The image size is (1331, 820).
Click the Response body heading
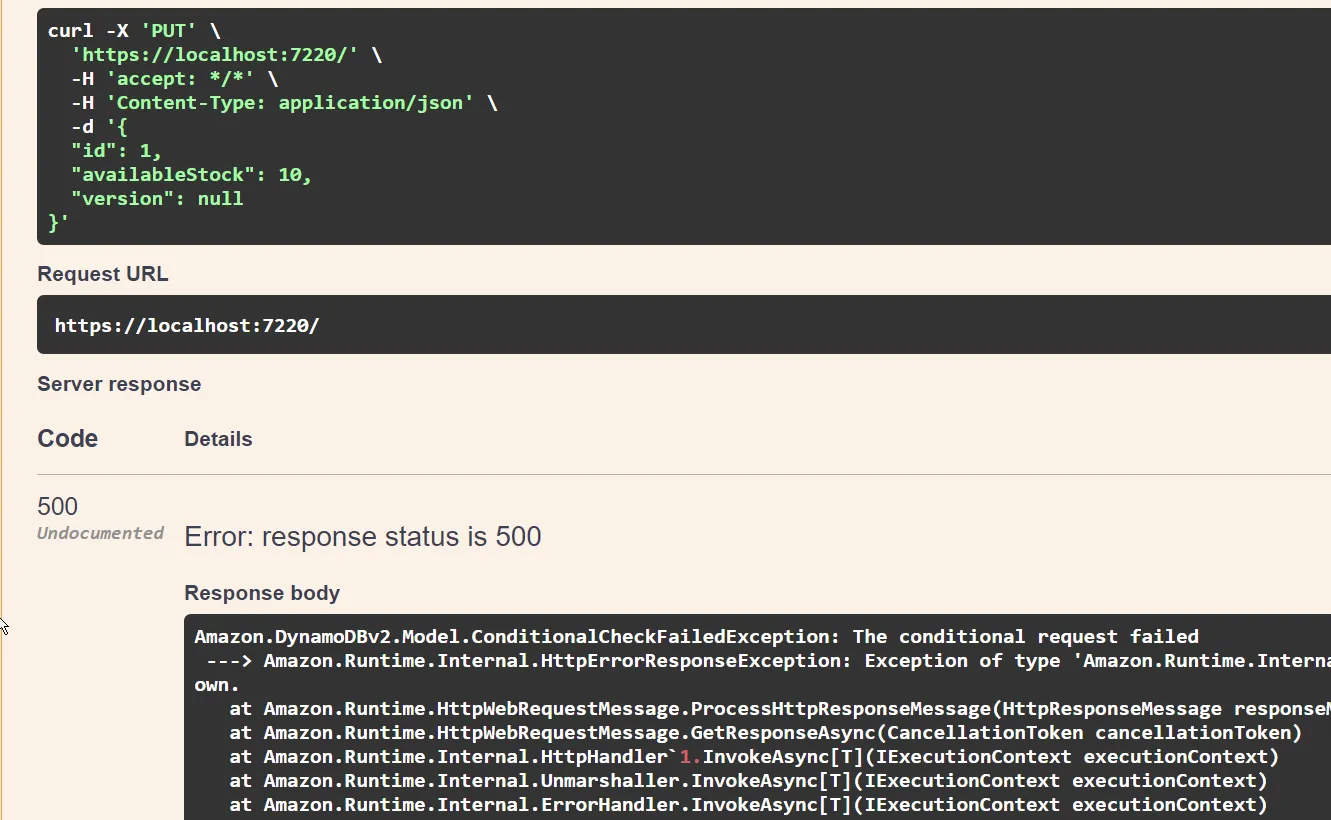[262, 592]
